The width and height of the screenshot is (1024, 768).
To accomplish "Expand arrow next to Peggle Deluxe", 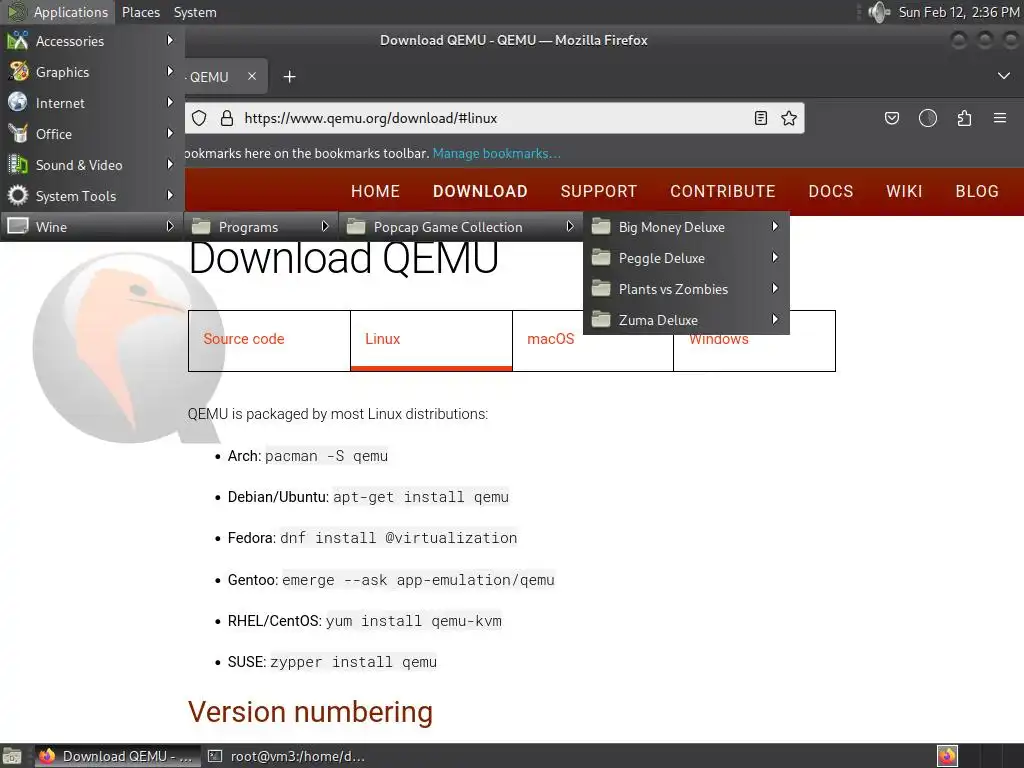I will click(x=775, y=257).
